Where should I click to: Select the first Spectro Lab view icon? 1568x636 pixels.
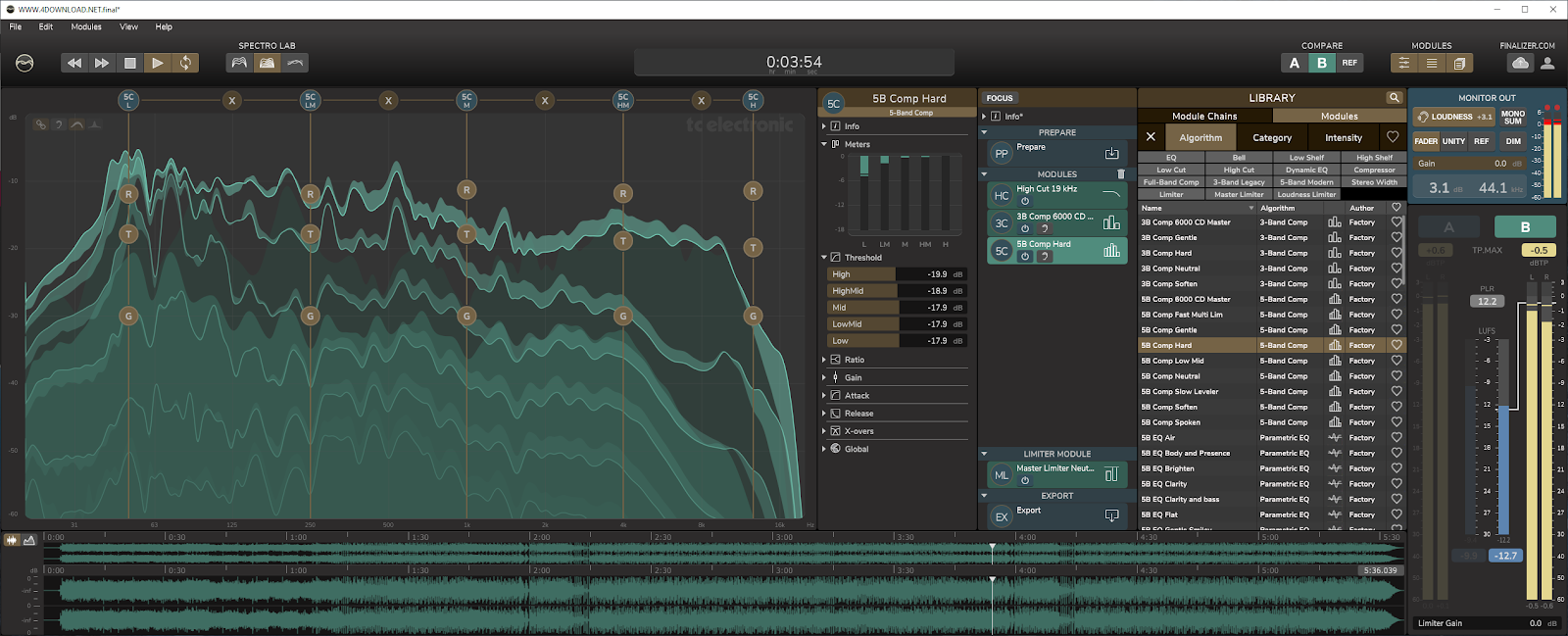[x=239, y=63]
